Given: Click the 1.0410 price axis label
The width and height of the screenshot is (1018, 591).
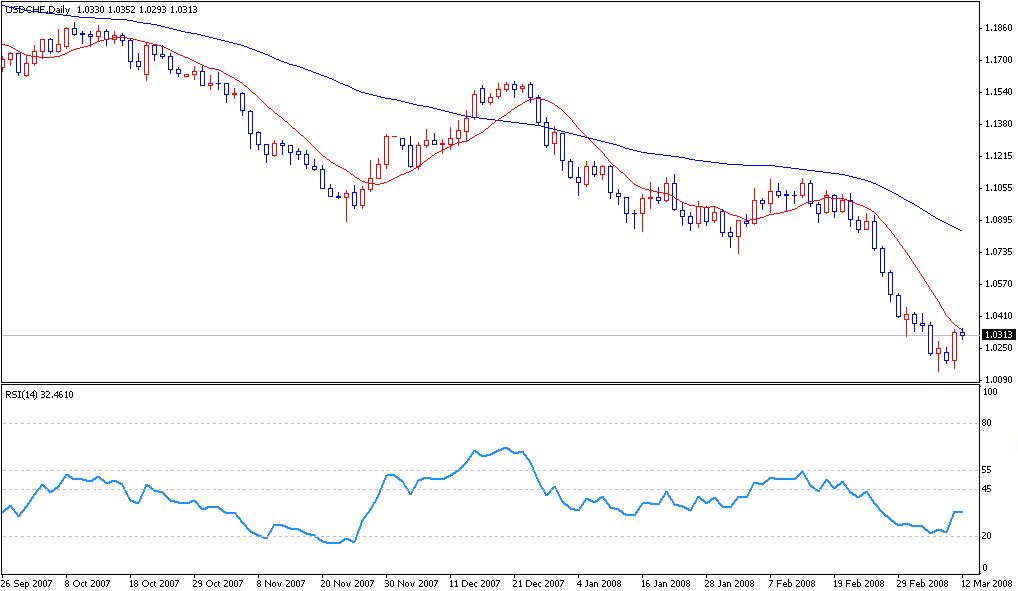Looking at the screenshot, I should click(x=999, y=316).
